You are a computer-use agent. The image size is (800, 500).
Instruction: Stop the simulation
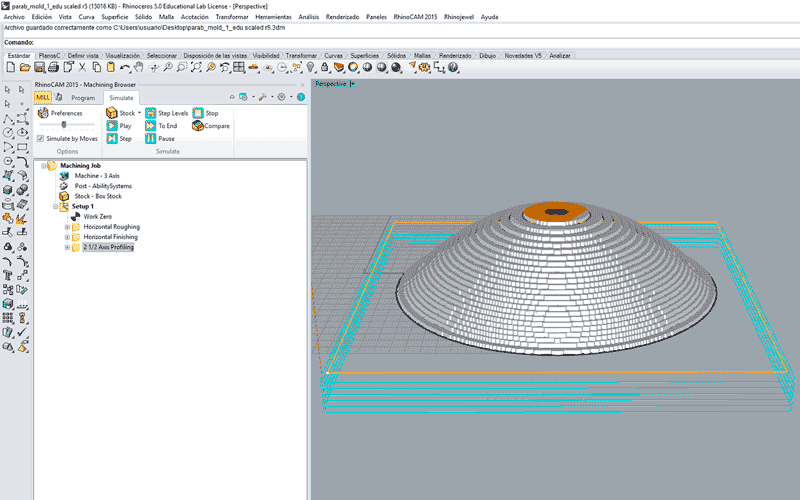[198, 113]
